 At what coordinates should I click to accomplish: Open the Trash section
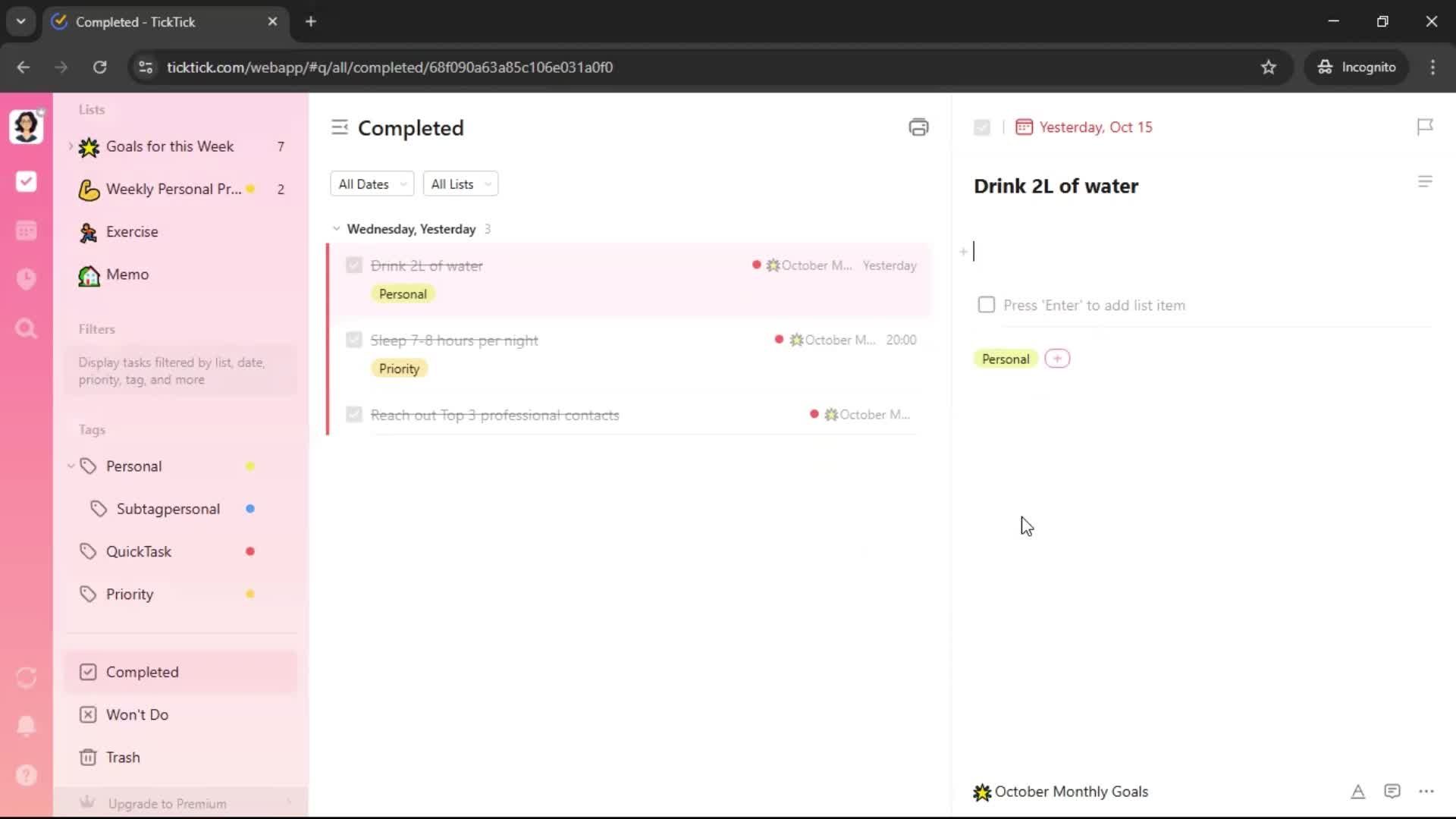click(122, 757)
